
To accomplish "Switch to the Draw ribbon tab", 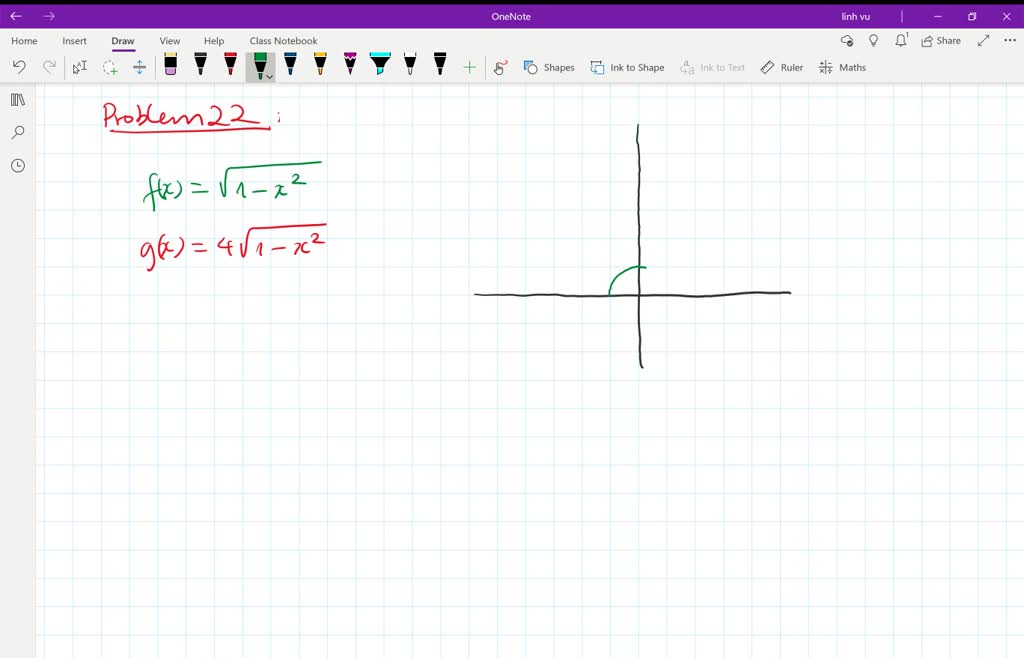I will coord(122,40).
